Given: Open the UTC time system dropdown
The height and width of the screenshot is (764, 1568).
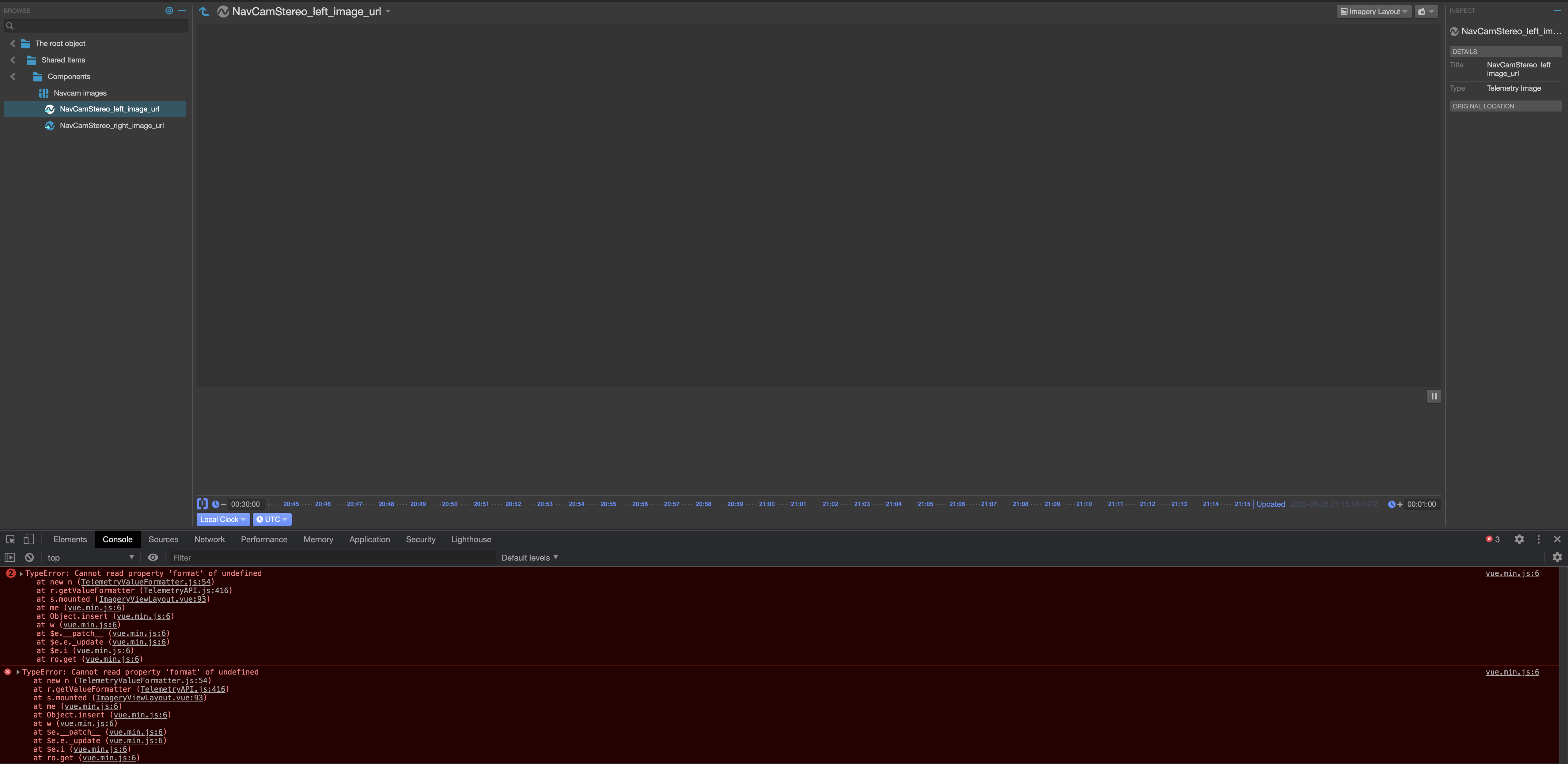Looking at the screenshot, I should click(x=271, y=519).
